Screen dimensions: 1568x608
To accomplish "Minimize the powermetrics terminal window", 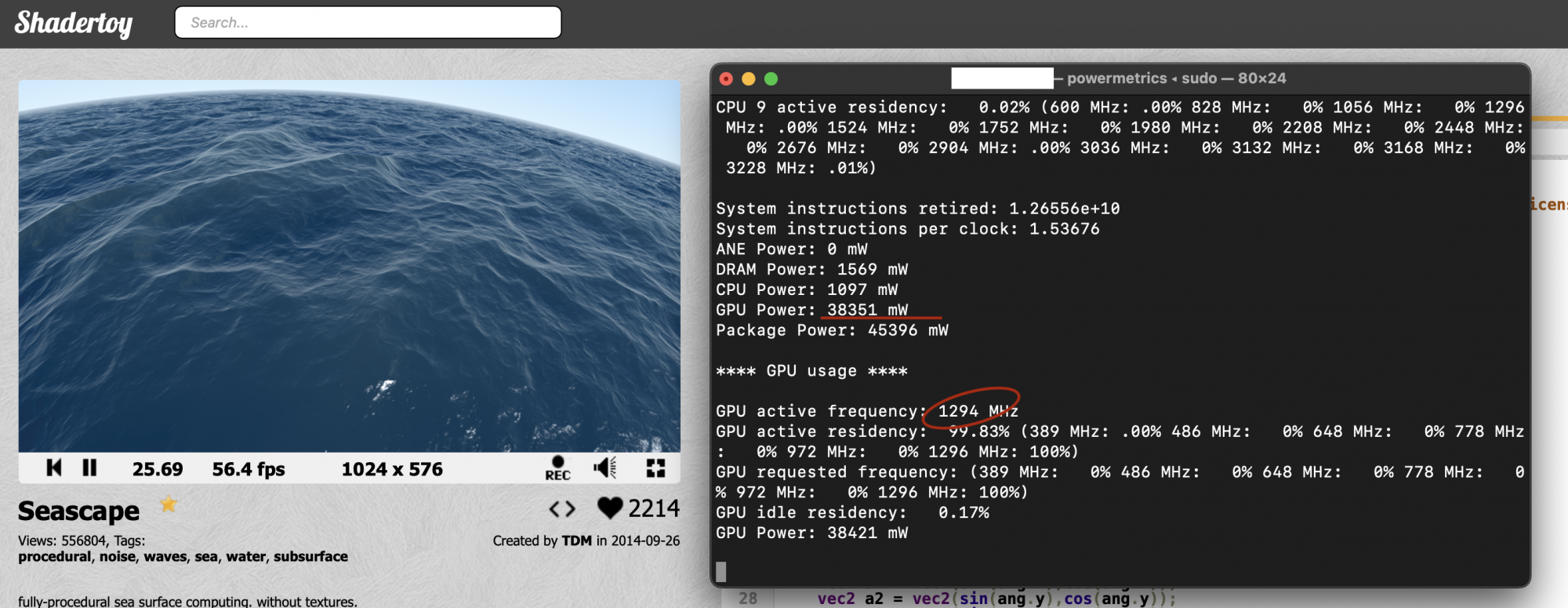I will (x=749, y=78).
